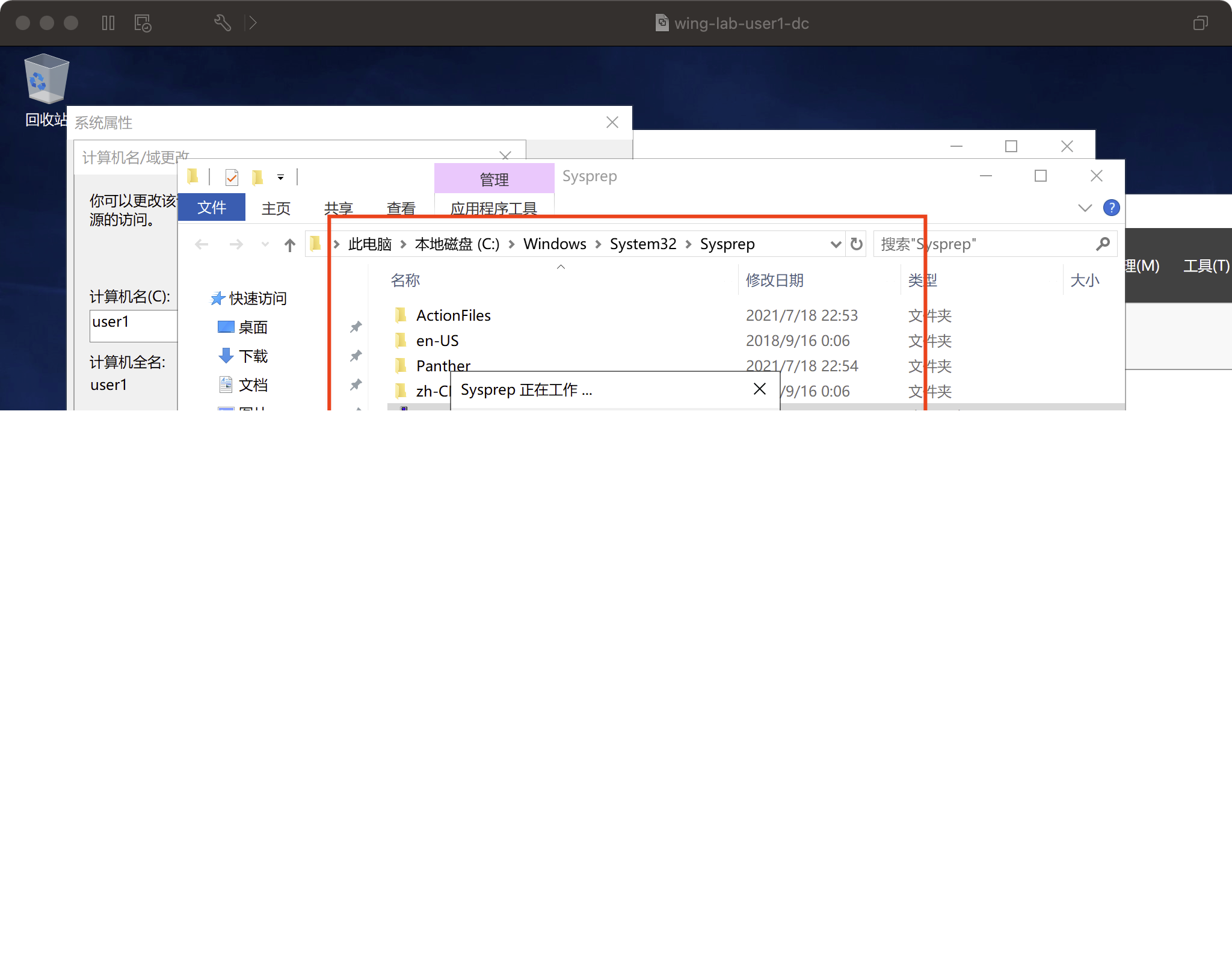Click the Explorer quick access properties checkmark icon
The image size is (1232, 970).
coord(232,177)
